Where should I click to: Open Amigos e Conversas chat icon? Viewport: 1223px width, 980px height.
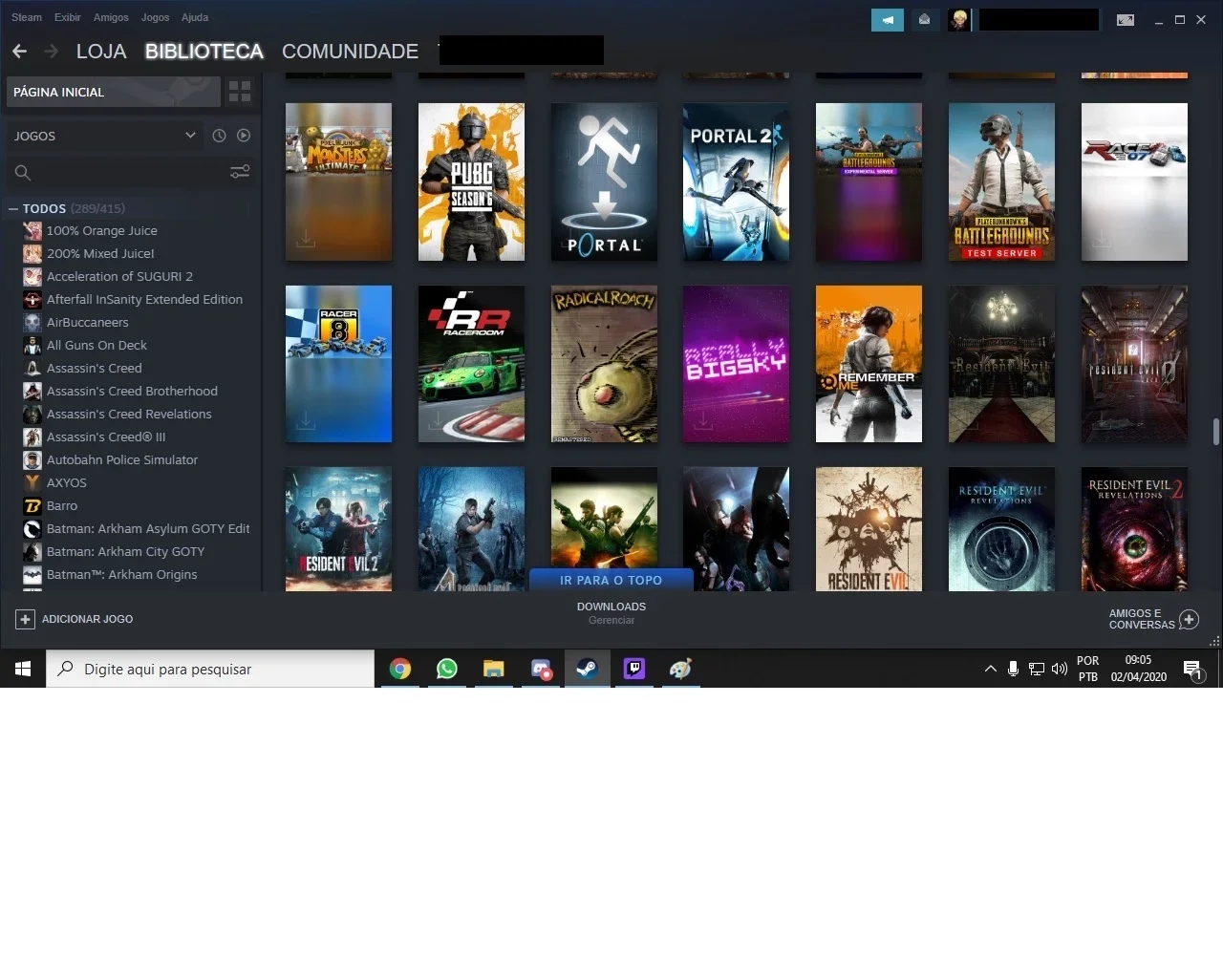pos(1189,619)
